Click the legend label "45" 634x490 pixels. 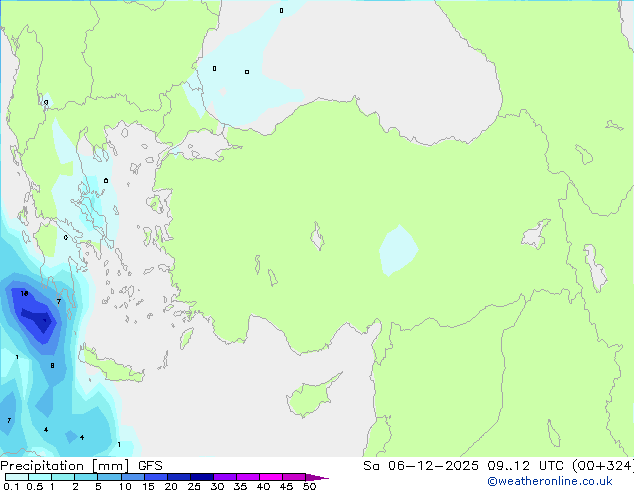point(286,486)
